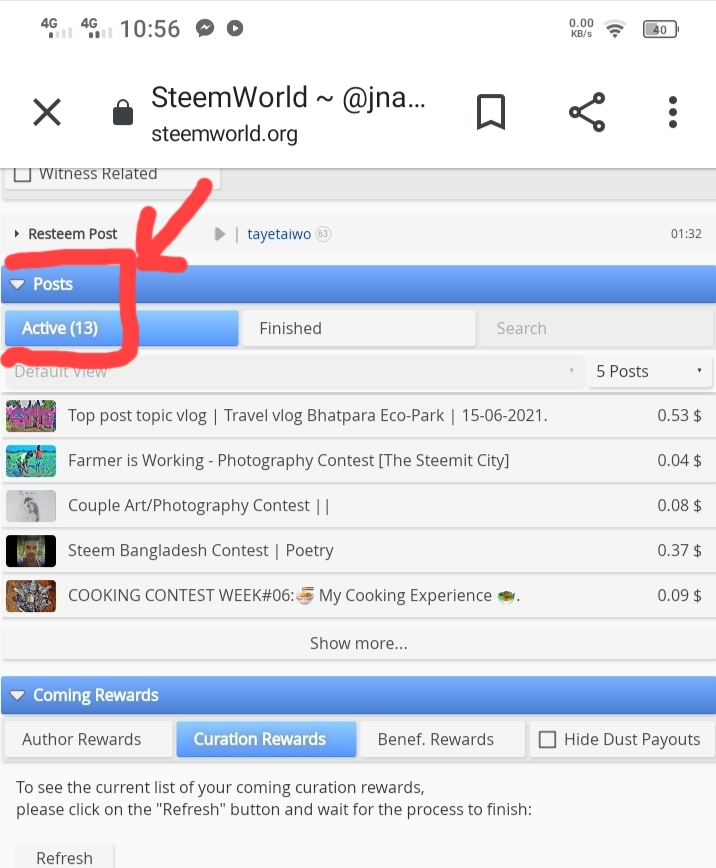The width and height of the screenshot is (716, 868).
Task: Tap the battery indicator
Action: (x=661, y=29)
